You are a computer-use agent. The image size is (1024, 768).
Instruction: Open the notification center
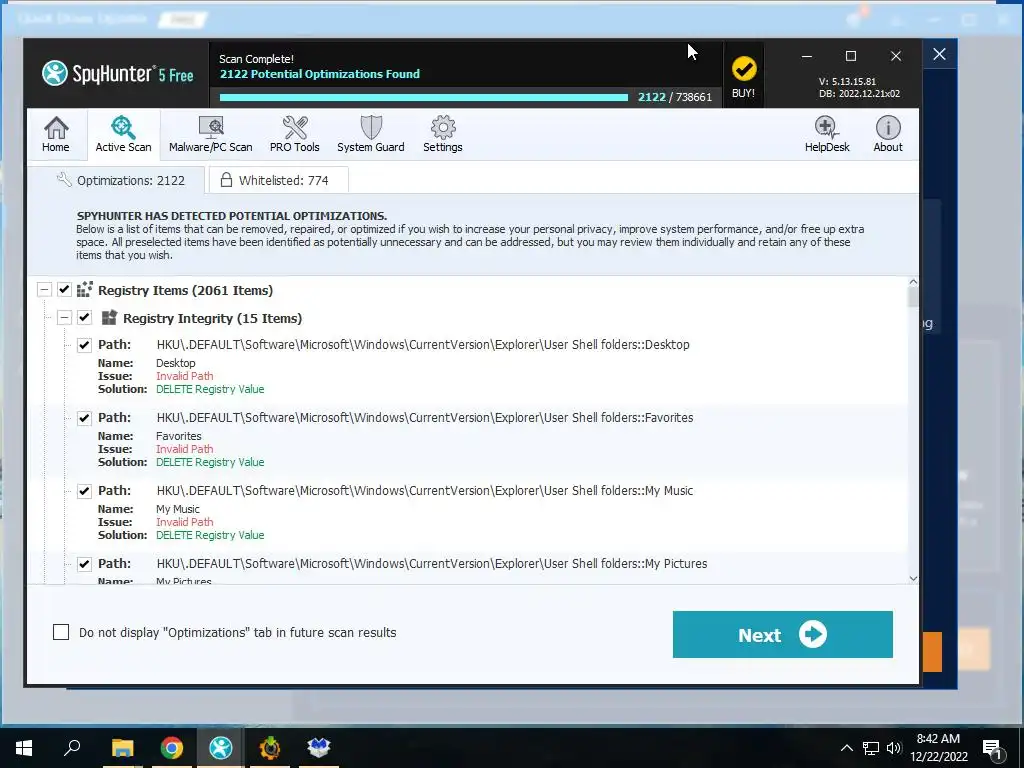point(992,749)
